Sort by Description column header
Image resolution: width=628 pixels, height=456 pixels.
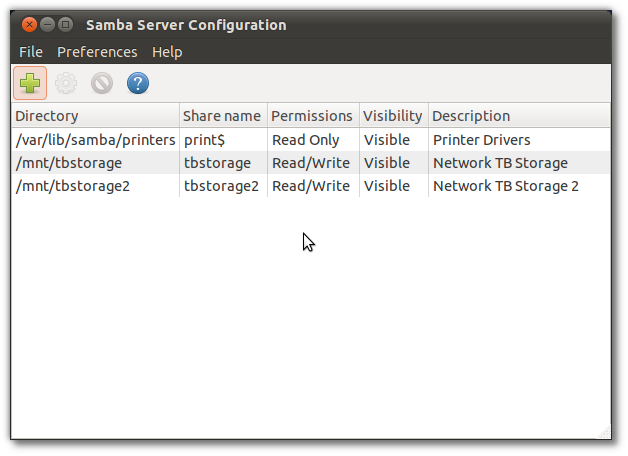(519, 116)
